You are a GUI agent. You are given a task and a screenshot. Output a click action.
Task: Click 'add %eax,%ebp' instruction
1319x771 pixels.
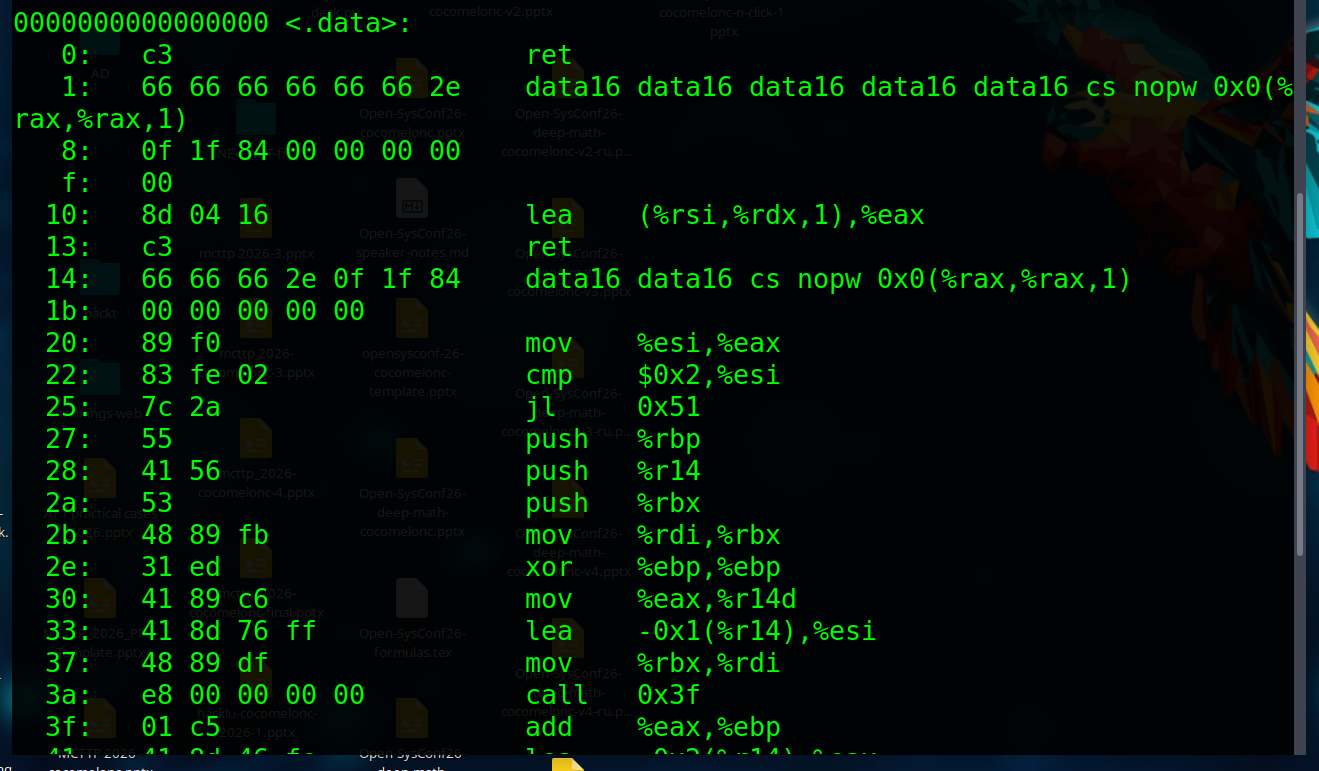coord(653,727)
